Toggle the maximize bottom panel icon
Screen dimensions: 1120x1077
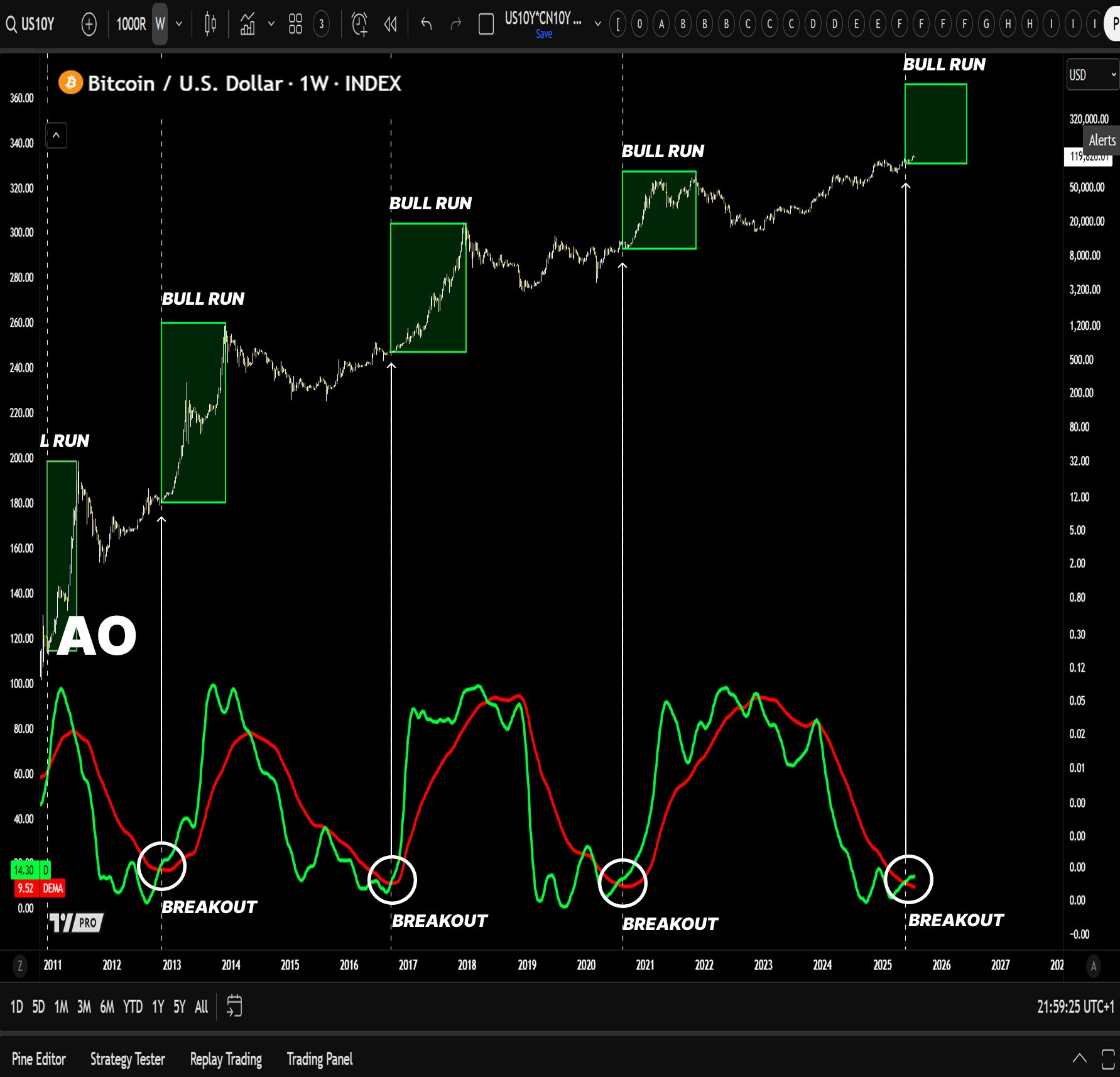(x=1108, y=1059)
